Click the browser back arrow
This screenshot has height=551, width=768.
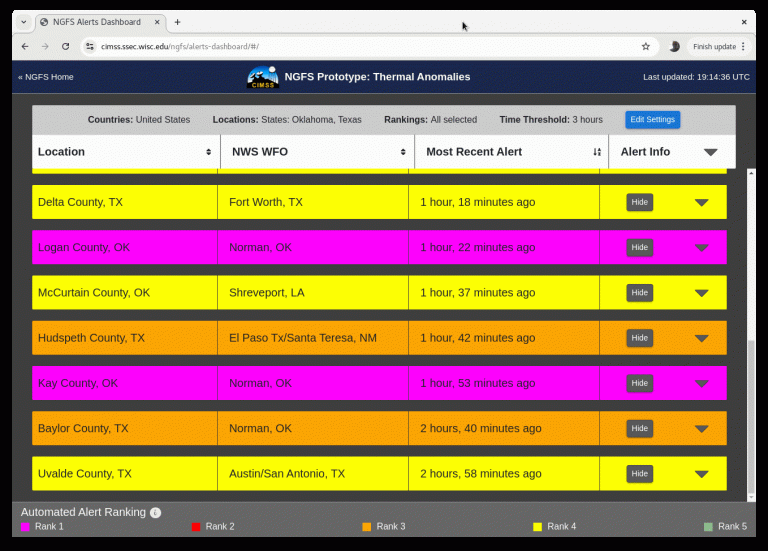point(25,46)
